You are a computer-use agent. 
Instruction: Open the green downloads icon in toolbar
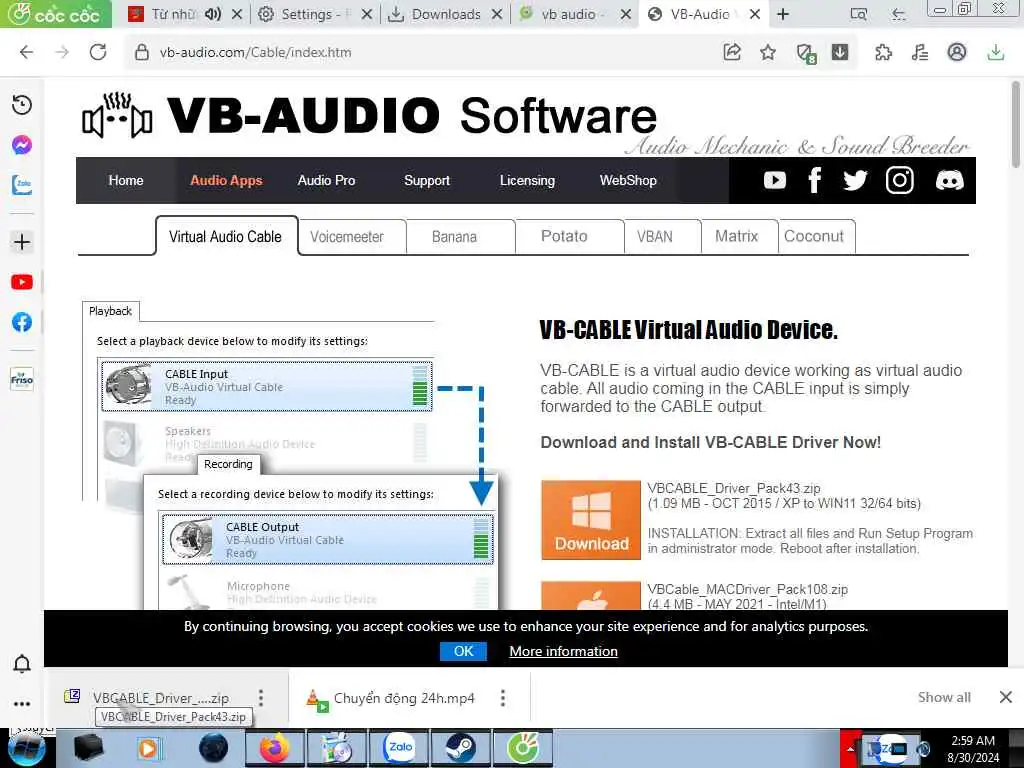pos(995,52)
